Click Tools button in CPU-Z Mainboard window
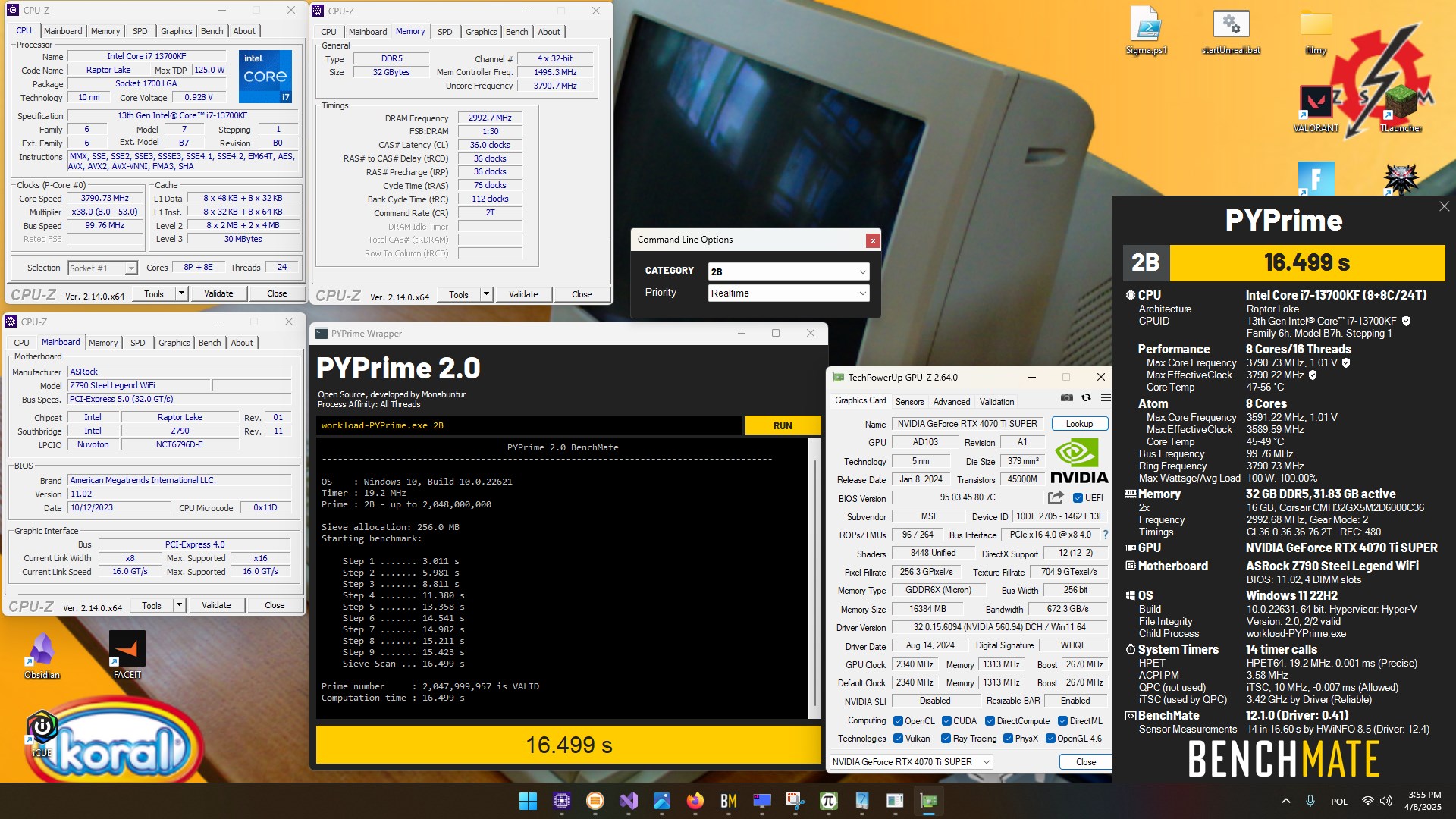 click(x=152, y=605)
